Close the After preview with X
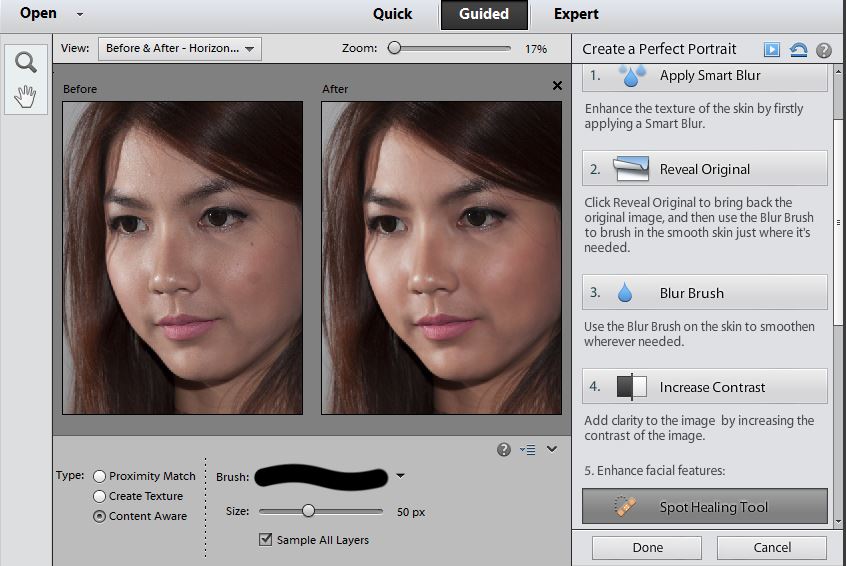Viewport: 846px width, 566px height. [557, 86]
